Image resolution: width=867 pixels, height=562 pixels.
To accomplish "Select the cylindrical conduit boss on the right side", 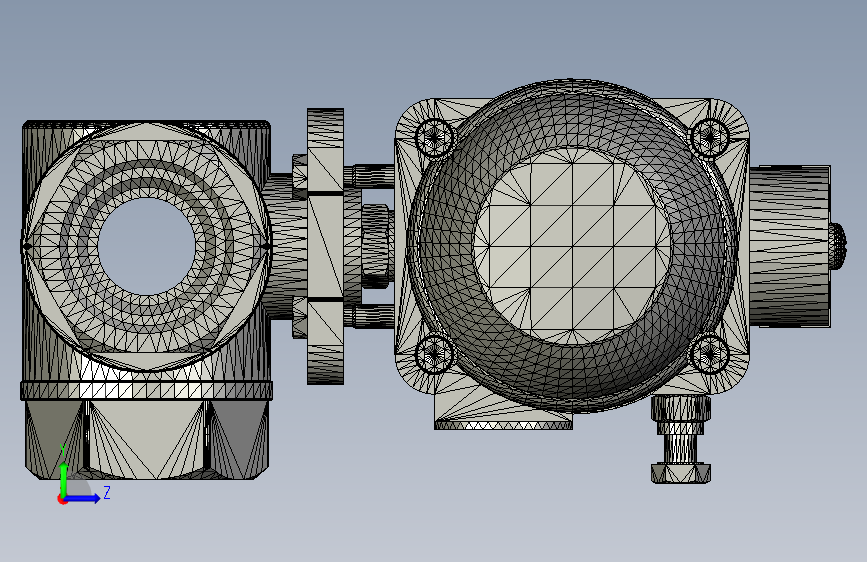I will coord(790,246).
